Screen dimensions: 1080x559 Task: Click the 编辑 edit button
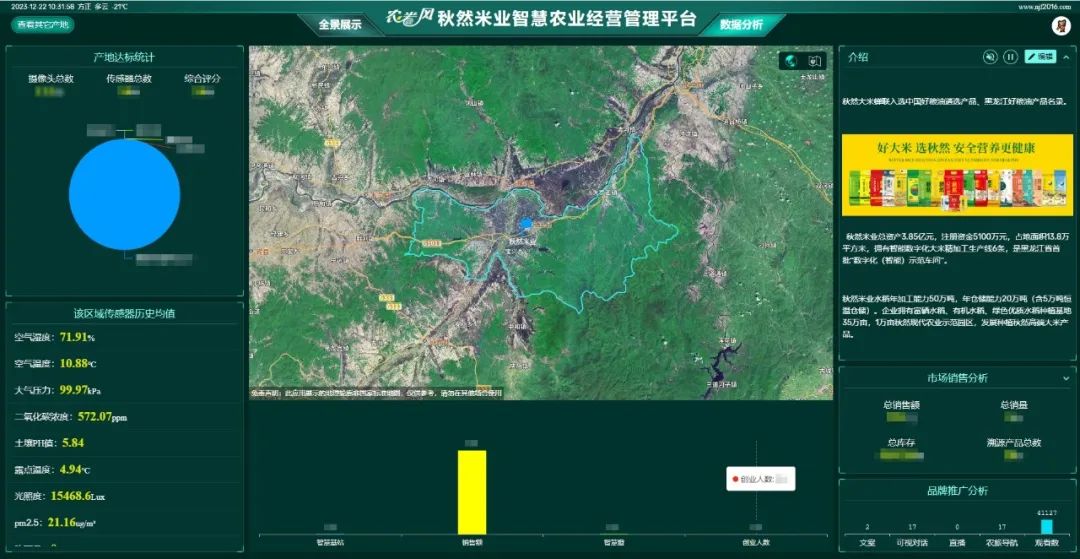click(x=1040, y=57)
